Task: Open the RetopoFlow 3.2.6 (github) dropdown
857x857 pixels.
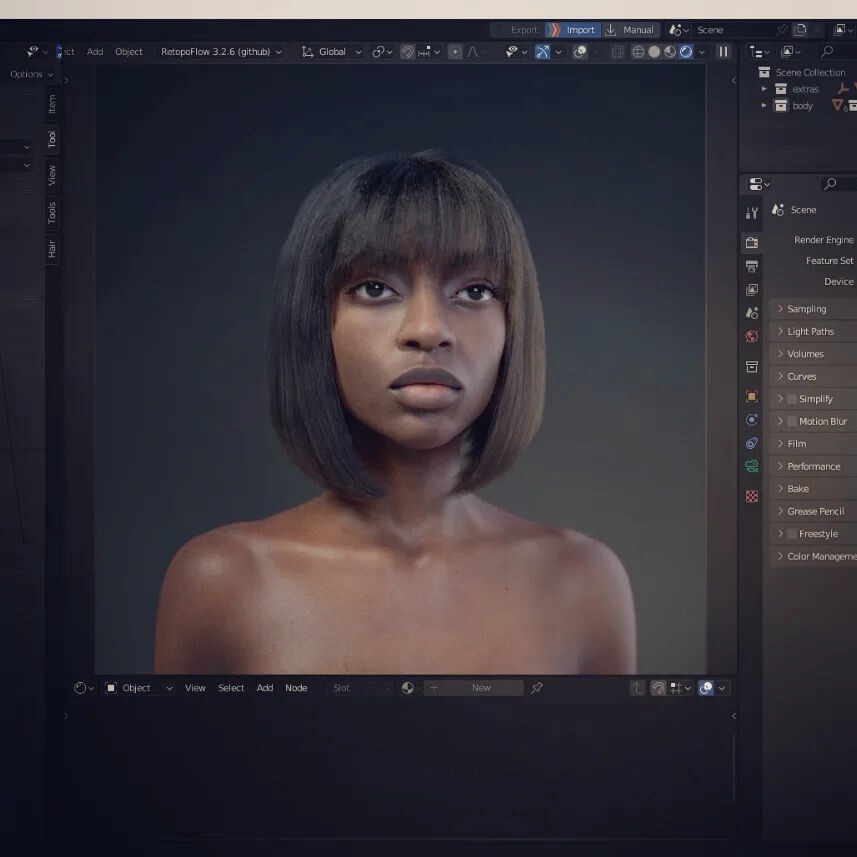Action: click(221, 52)
